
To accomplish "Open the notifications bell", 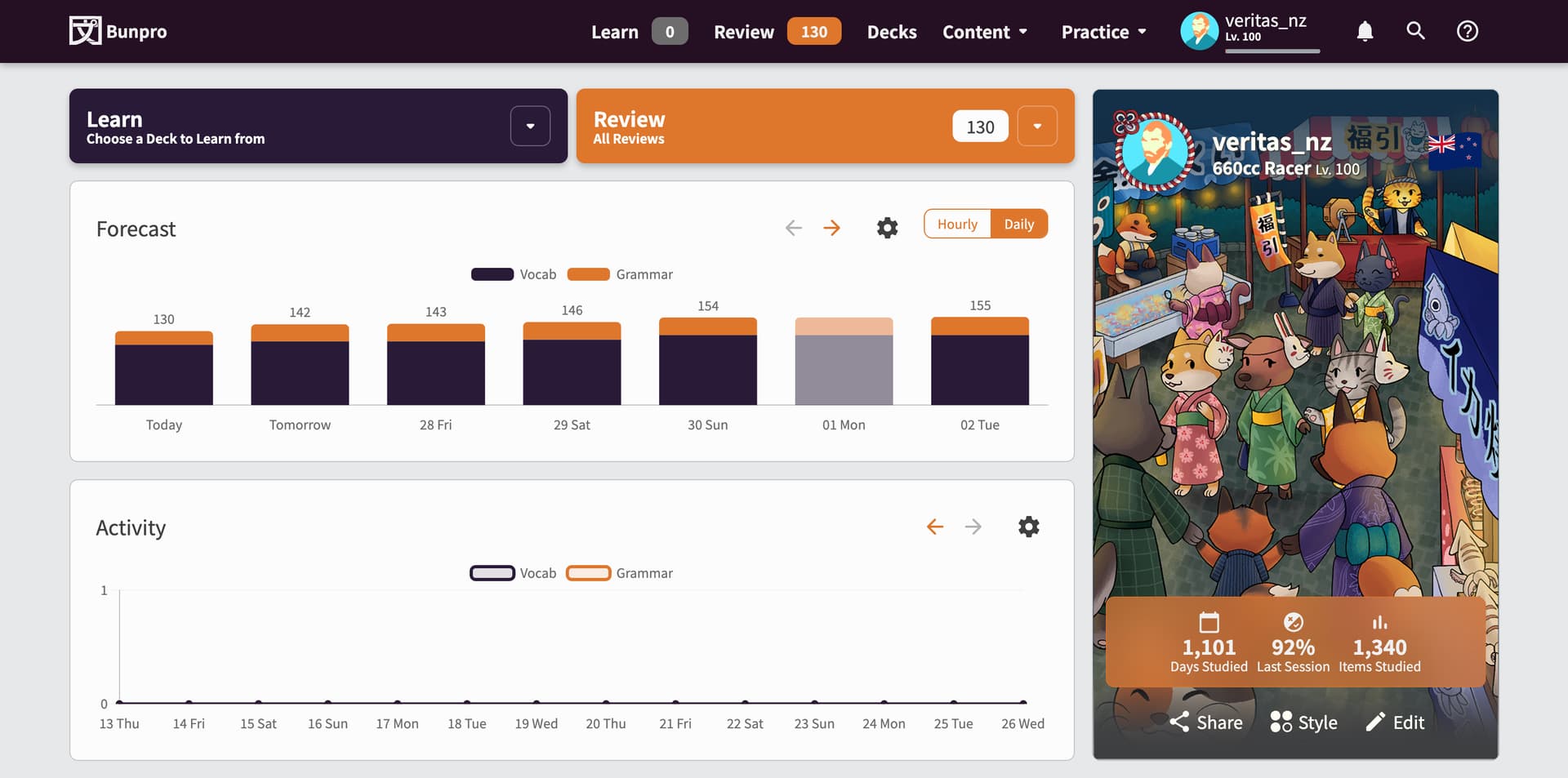I will pyautogui.click(x=1365, y=31).
